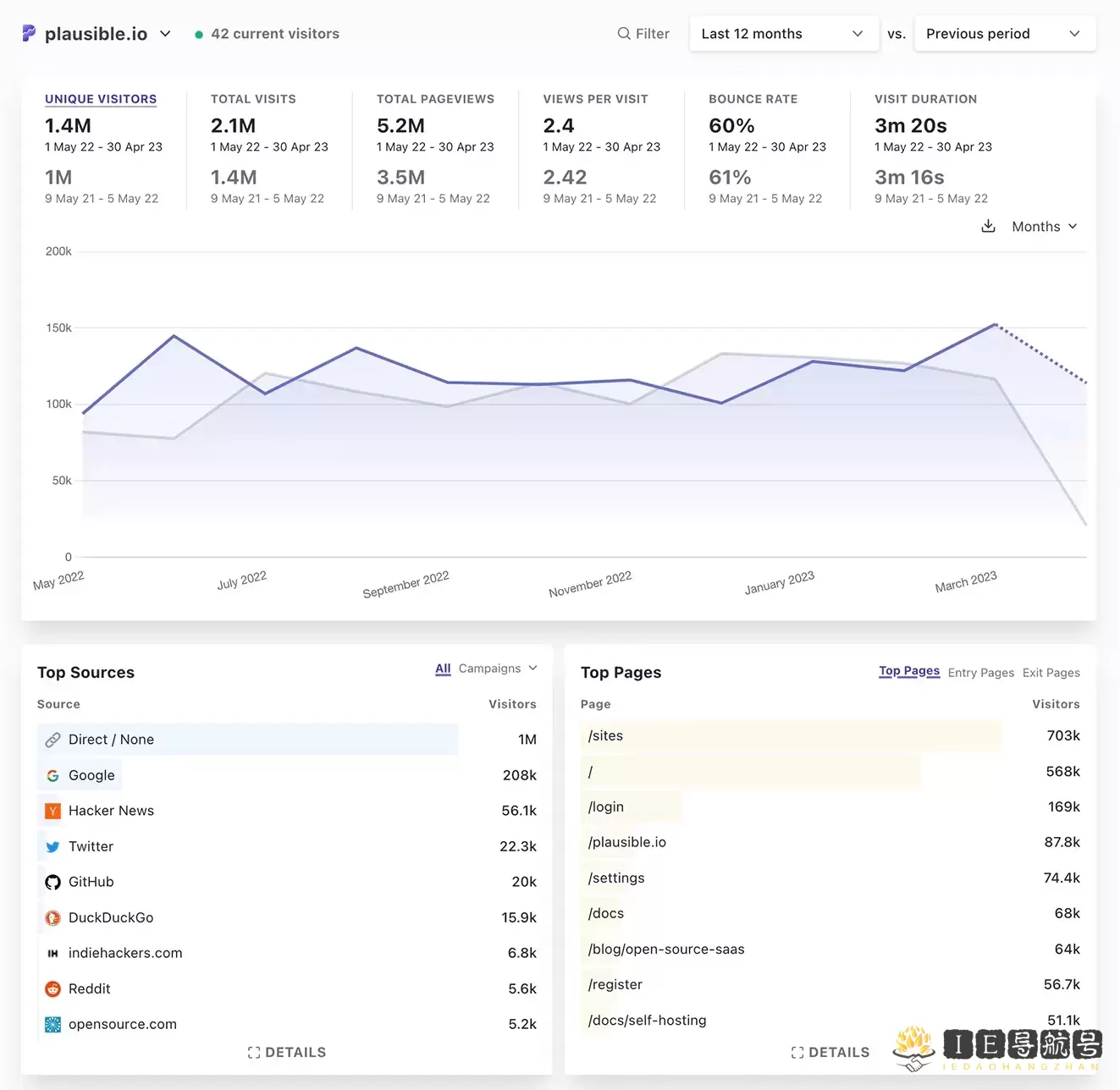Select the Views Per Visit metric
Screen dimensions: 1120x1090
595,99
